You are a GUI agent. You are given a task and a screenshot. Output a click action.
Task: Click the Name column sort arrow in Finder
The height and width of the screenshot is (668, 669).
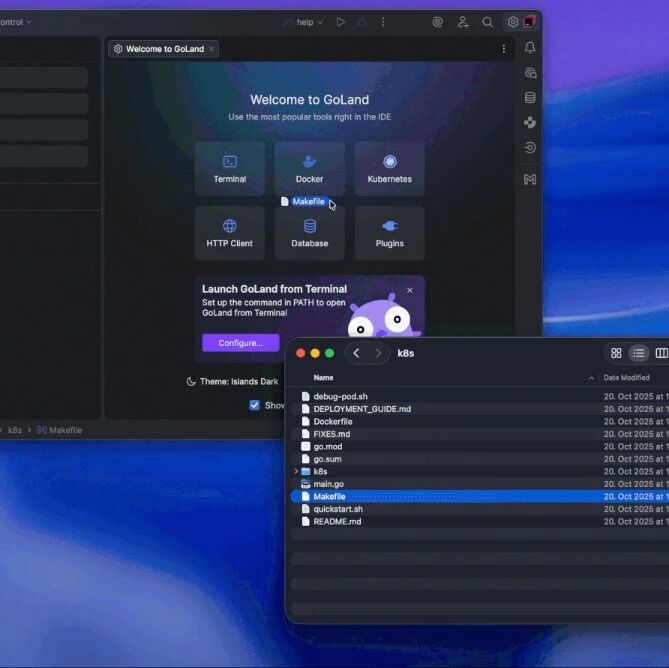point(591,378)
